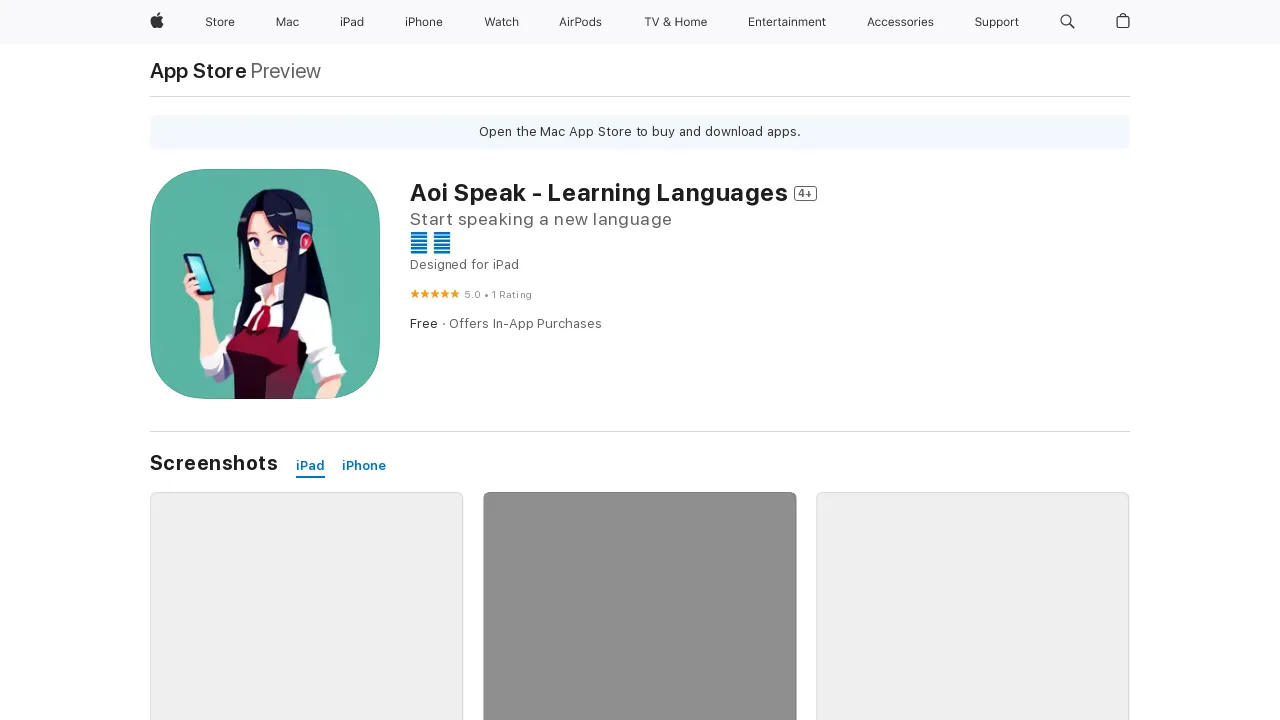Open the Entertainment menu

(x=787, y=22)
